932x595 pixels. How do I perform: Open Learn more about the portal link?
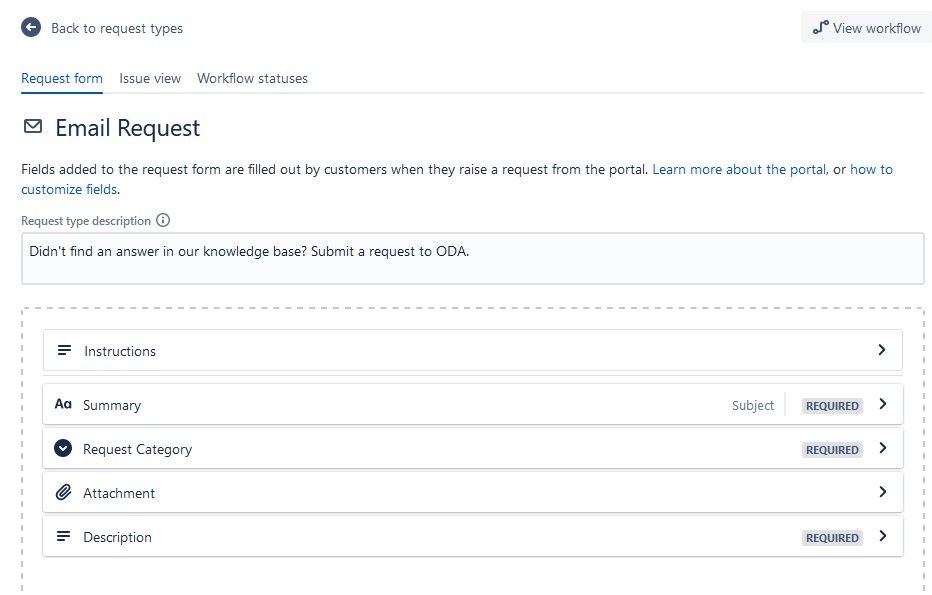tap(739, 170)
